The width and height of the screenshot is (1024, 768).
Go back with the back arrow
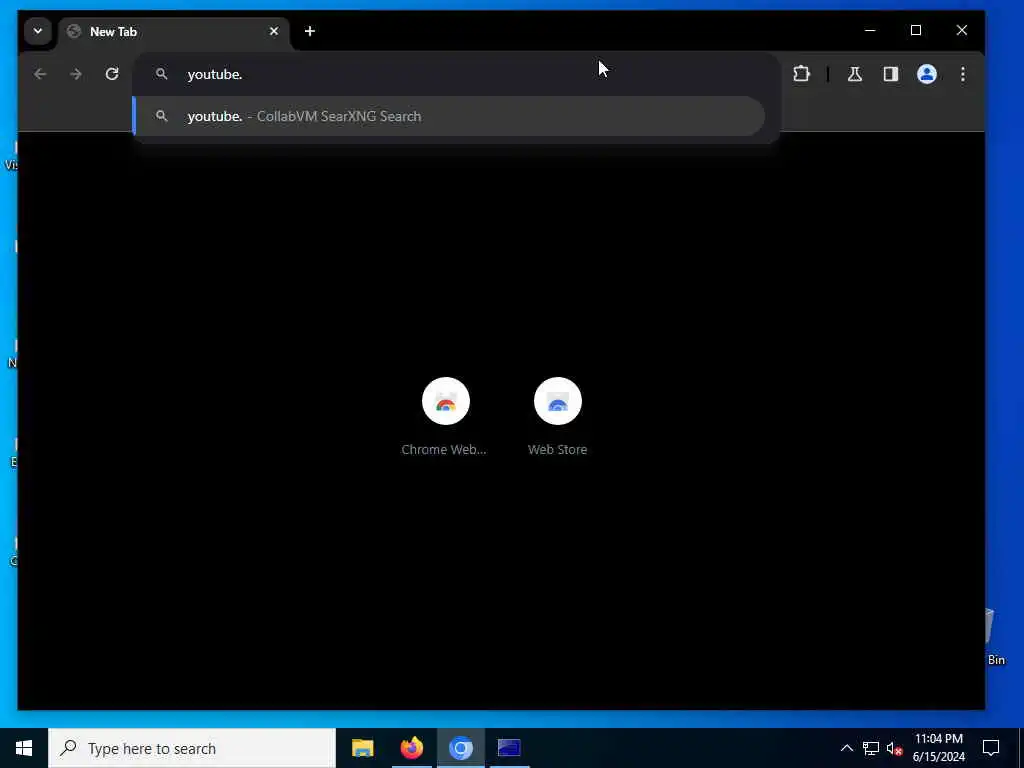tap(40, 74)
